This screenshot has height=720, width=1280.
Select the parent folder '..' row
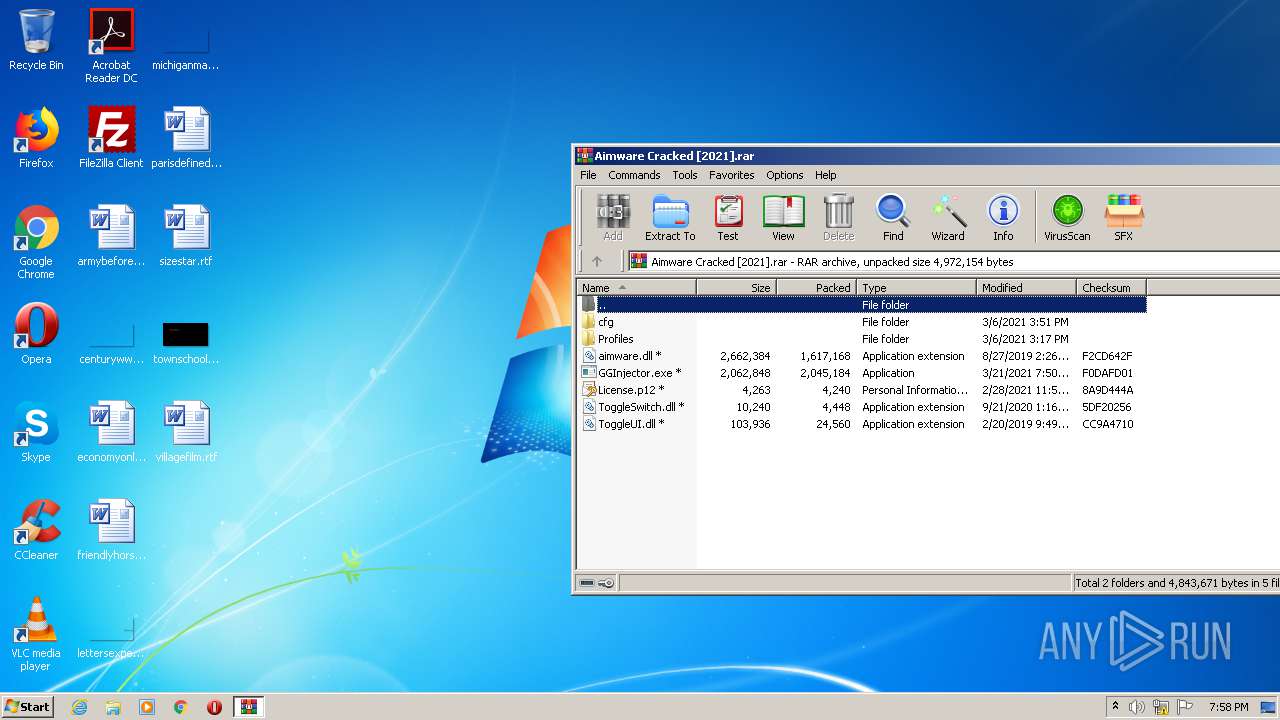862,305
